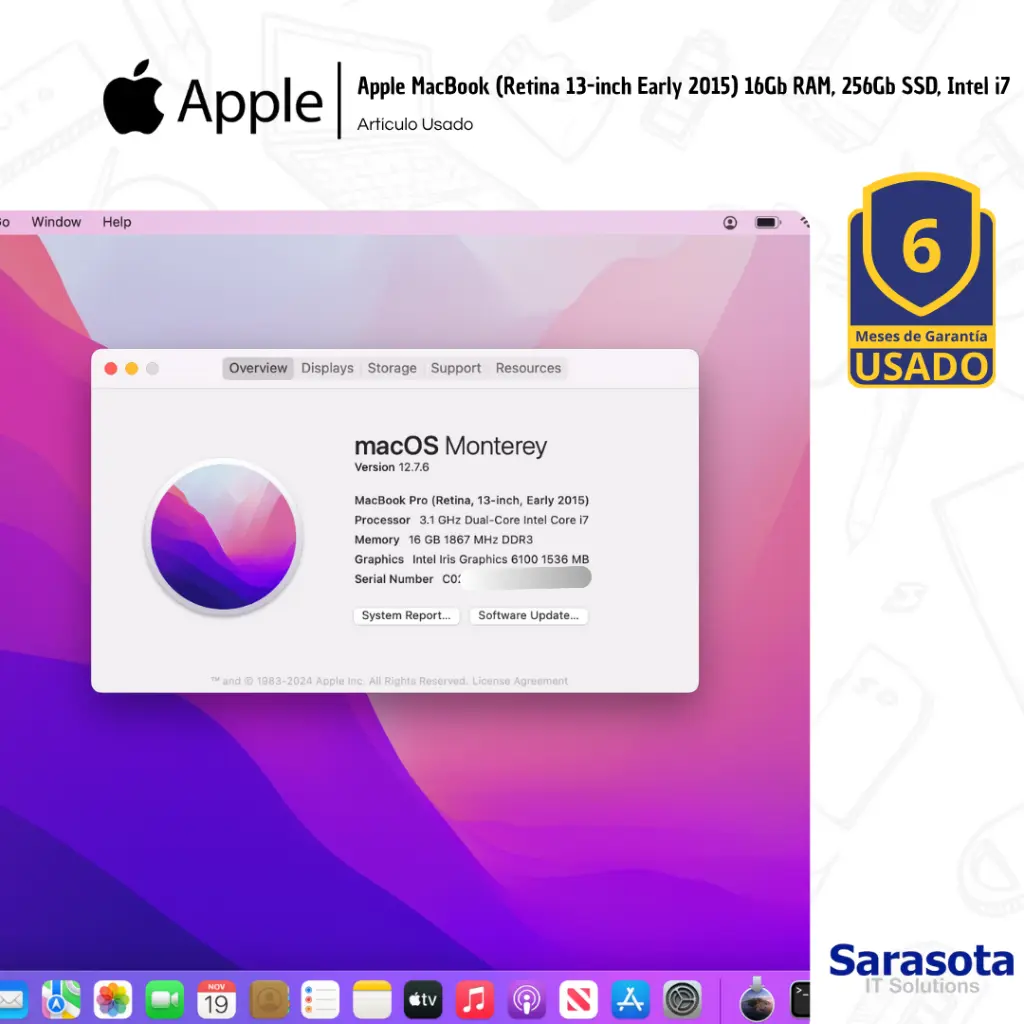Viewport: 1024px width, 1024px height.
Task: Click the System Report button
Action: click(406, 616)
